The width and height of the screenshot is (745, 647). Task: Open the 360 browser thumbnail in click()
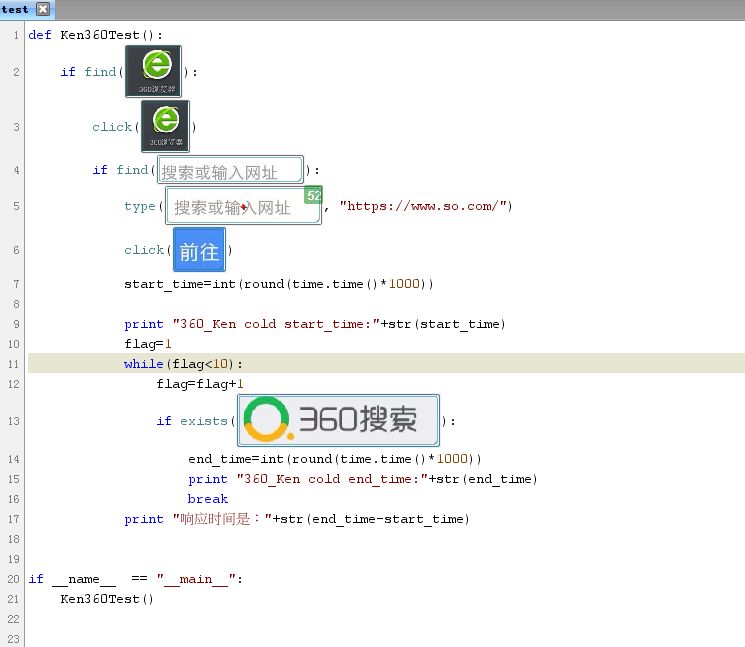pyautogui.click(x=165, y=126)
